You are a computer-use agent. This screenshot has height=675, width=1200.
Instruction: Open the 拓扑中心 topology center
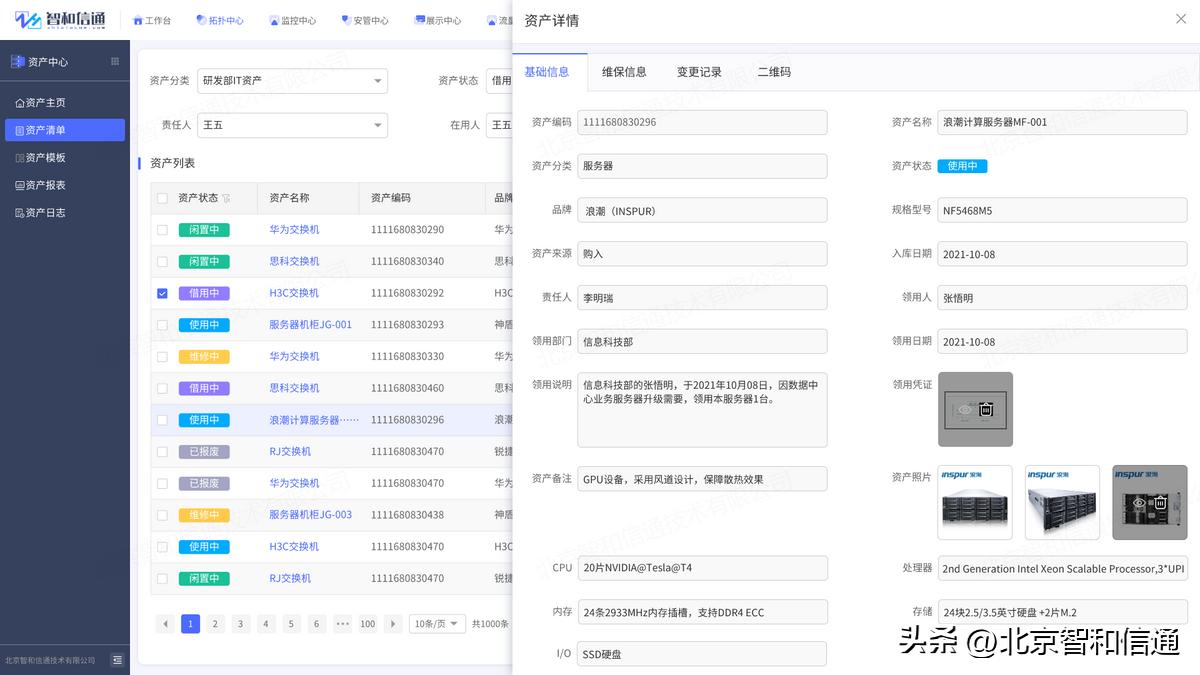click(222, 19)
